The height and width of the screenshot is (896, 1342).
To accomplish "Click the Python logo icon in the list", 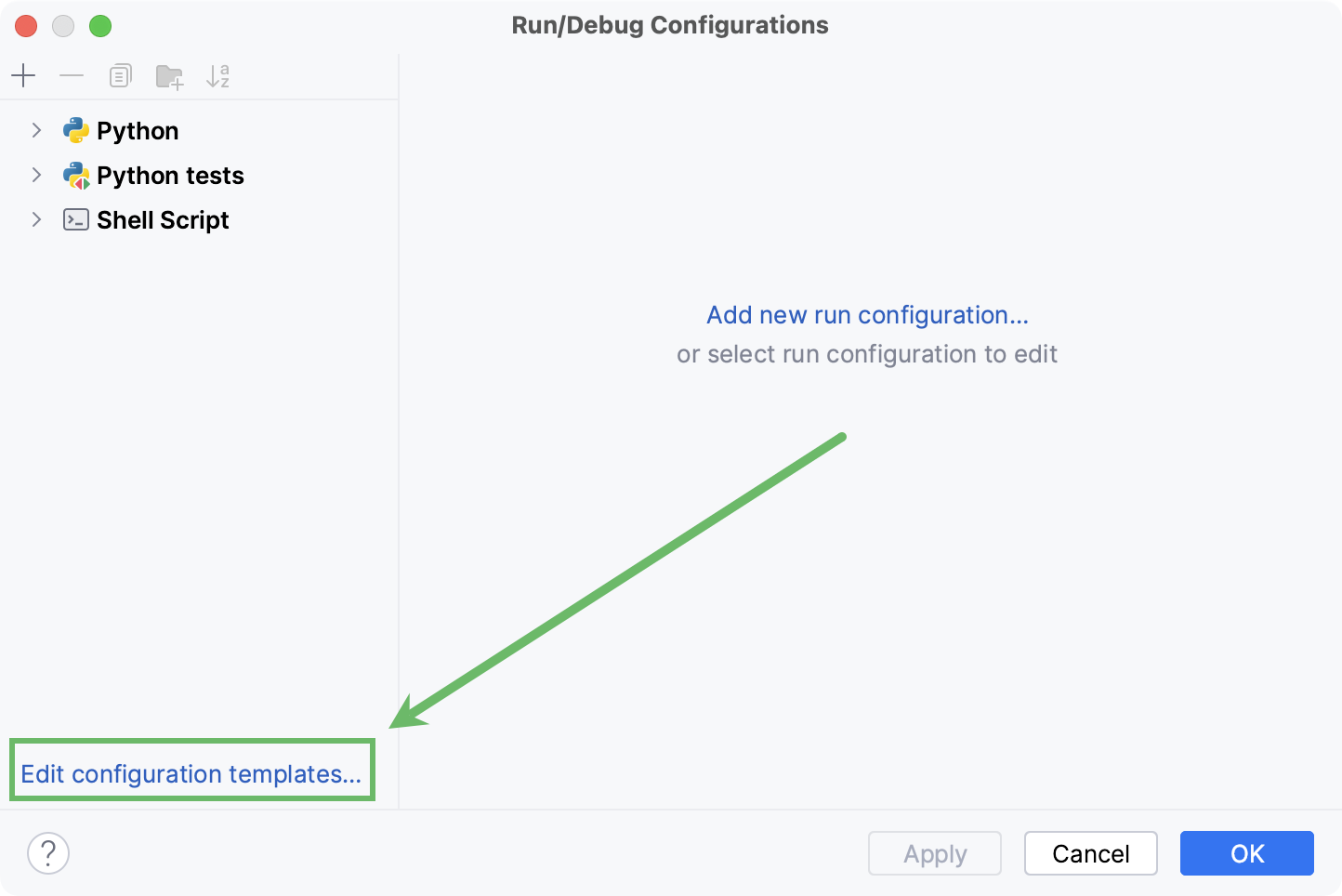I will click(76, 130).
